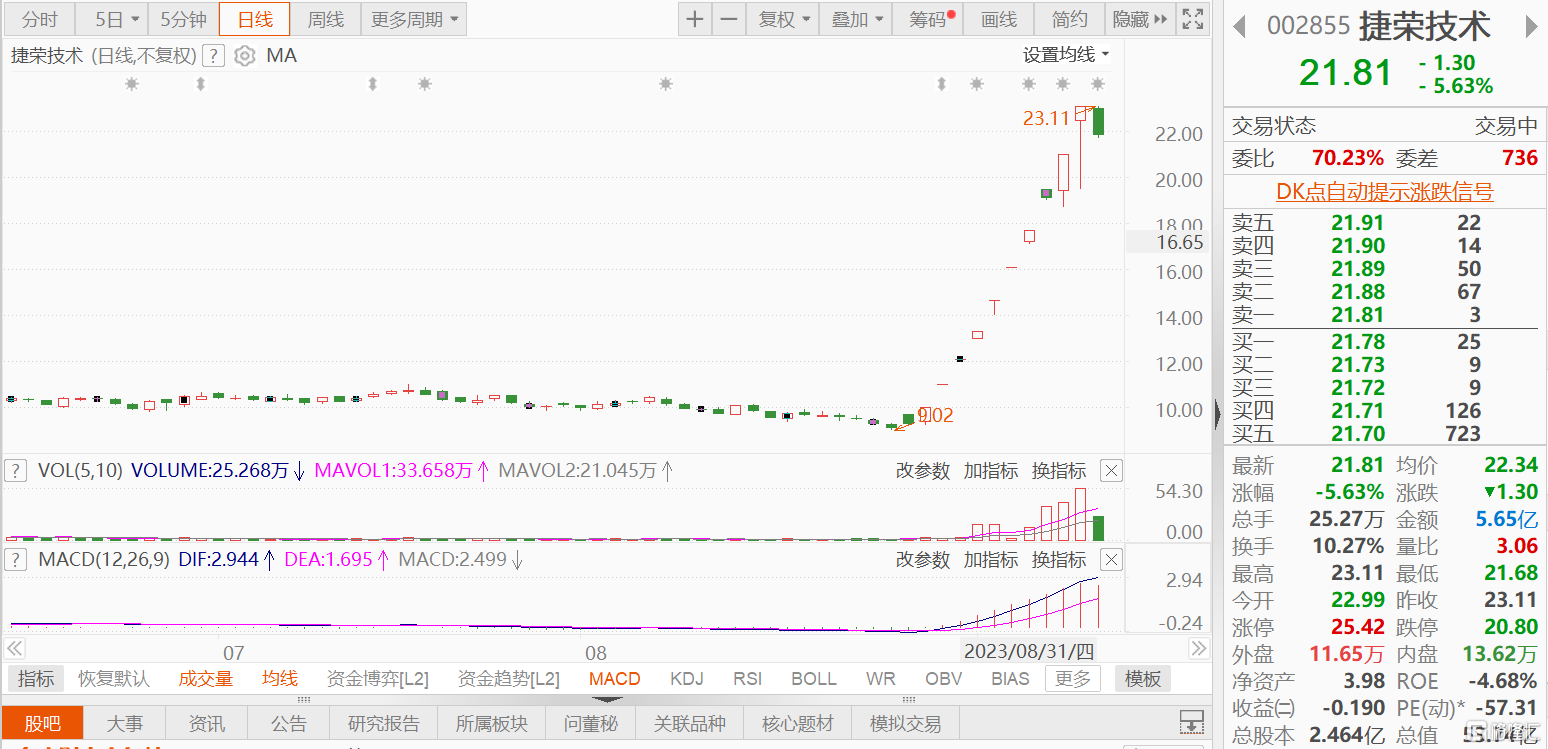Open the 复权 adjustment dropdown
This screenshot has width=1548, height=749.
pos(783,19)
